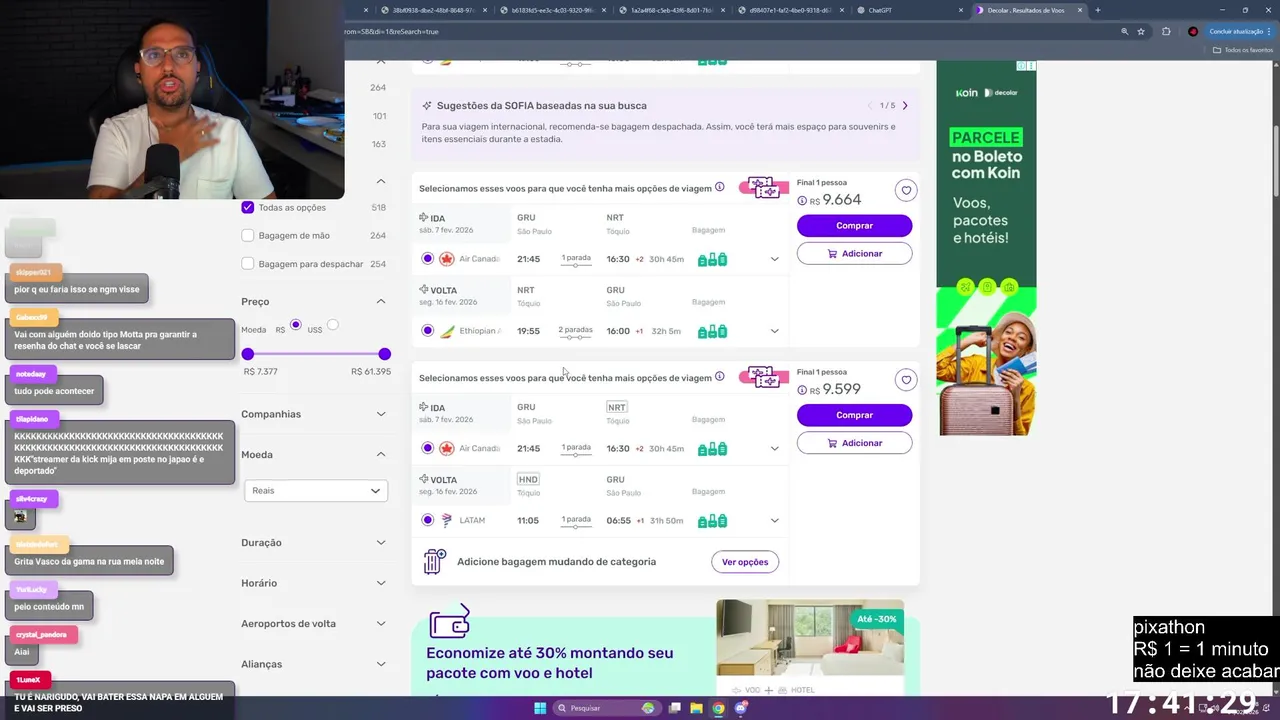Collapse the Preço filter section
The image size is (1280, 720).
[x=380, y=301]
